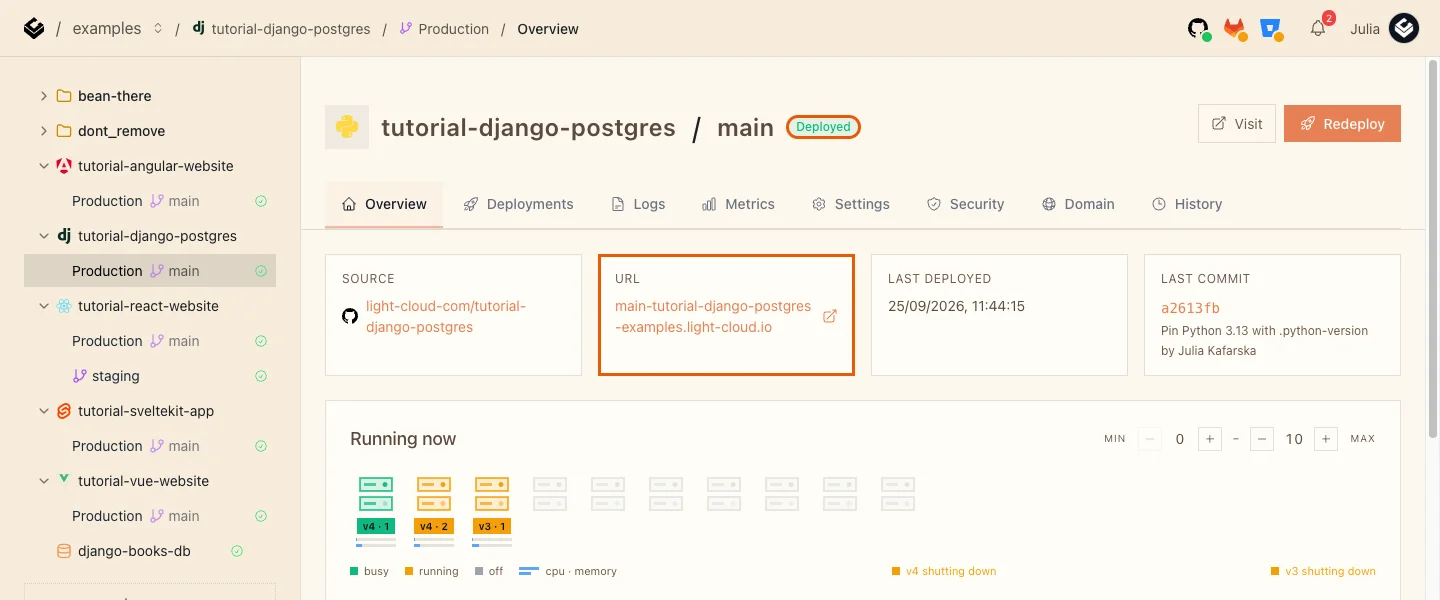Expand the dont_remove folder
The image size is (1440, 600).
pos(43,131)
